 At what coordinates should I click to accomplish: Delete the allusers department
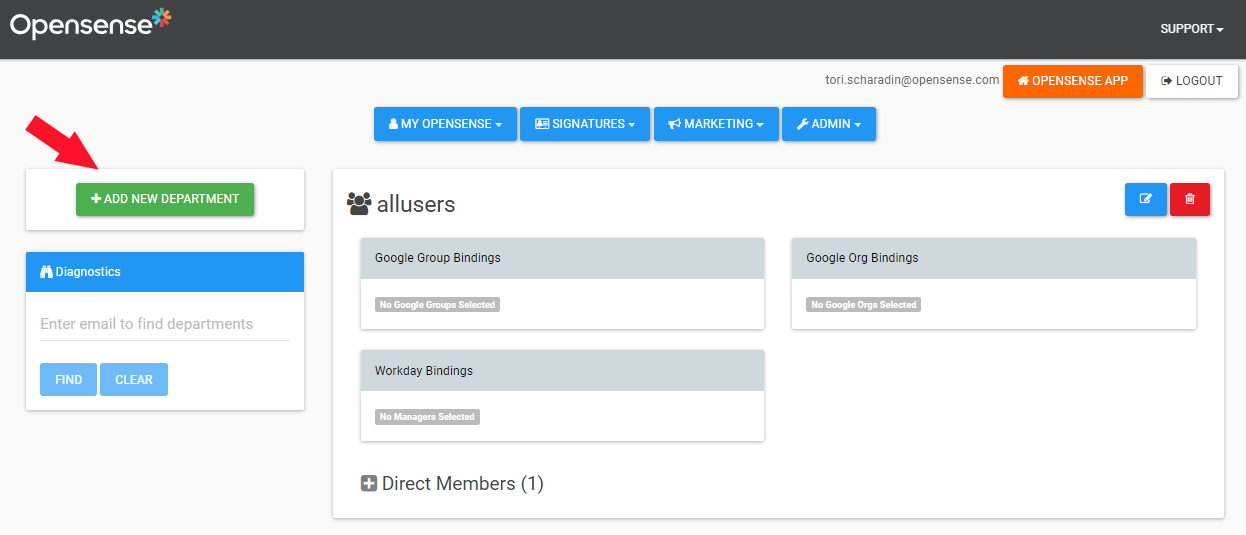coord(1190,199)
